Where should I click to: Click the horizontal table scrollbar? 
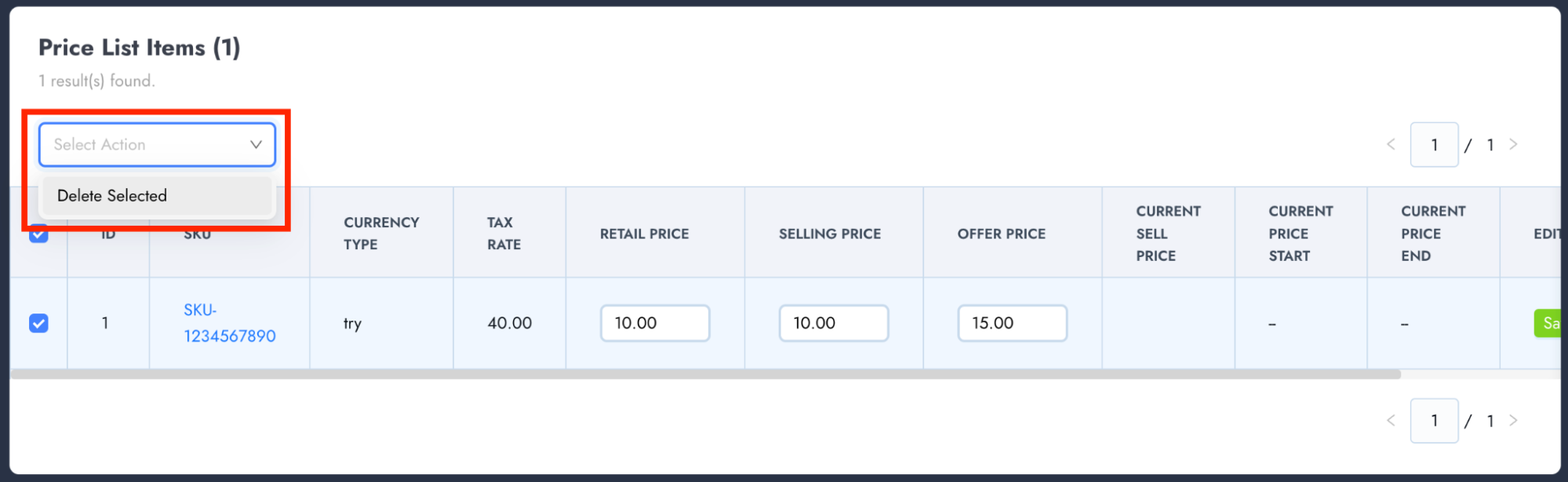click(x=706, y=375)
